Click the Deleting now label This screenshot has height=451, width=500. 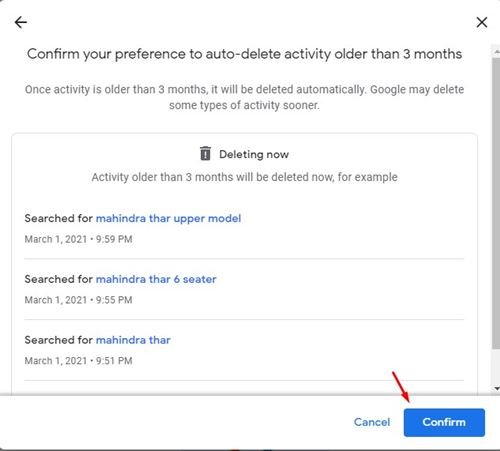[x=254, y=154]
